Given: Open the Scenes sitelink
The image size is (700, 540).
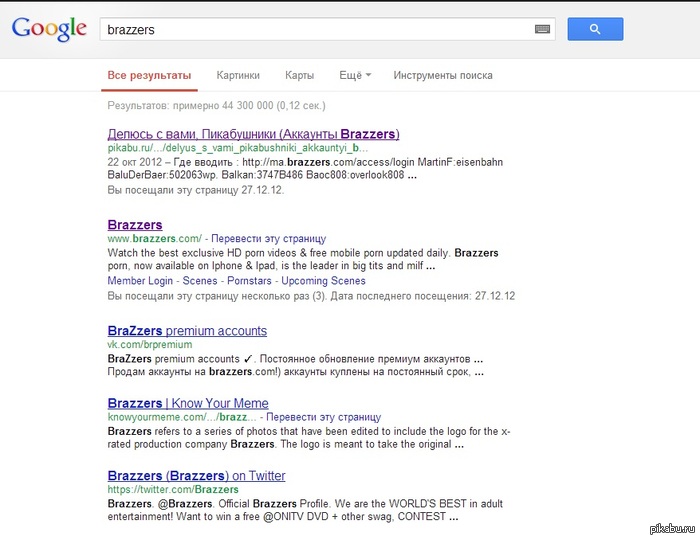Looking at the screenshot, I should coord(200,281).
